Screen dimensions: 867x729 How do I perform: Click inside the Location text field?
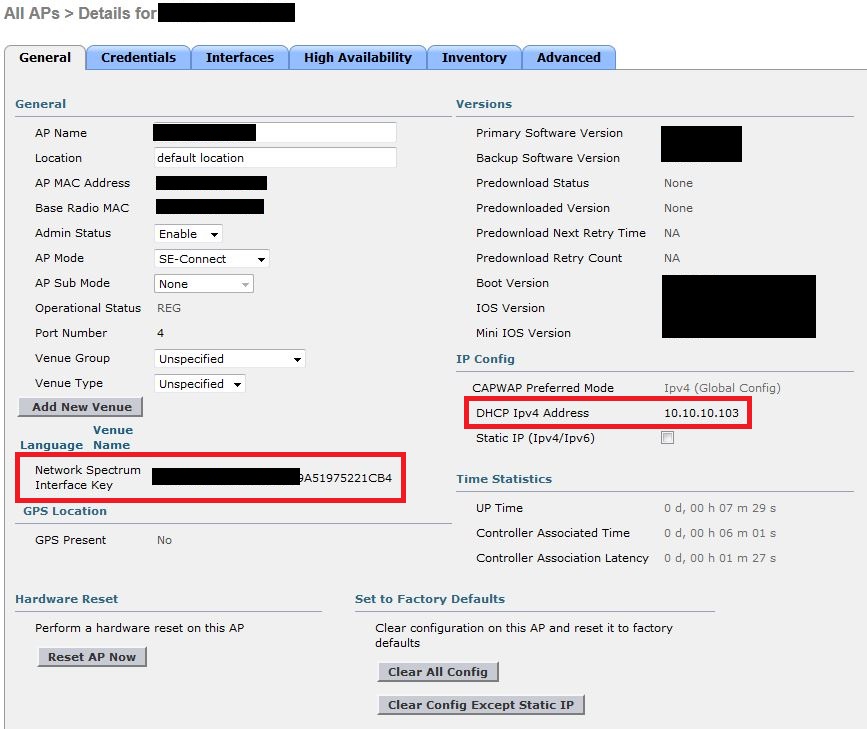275,158
